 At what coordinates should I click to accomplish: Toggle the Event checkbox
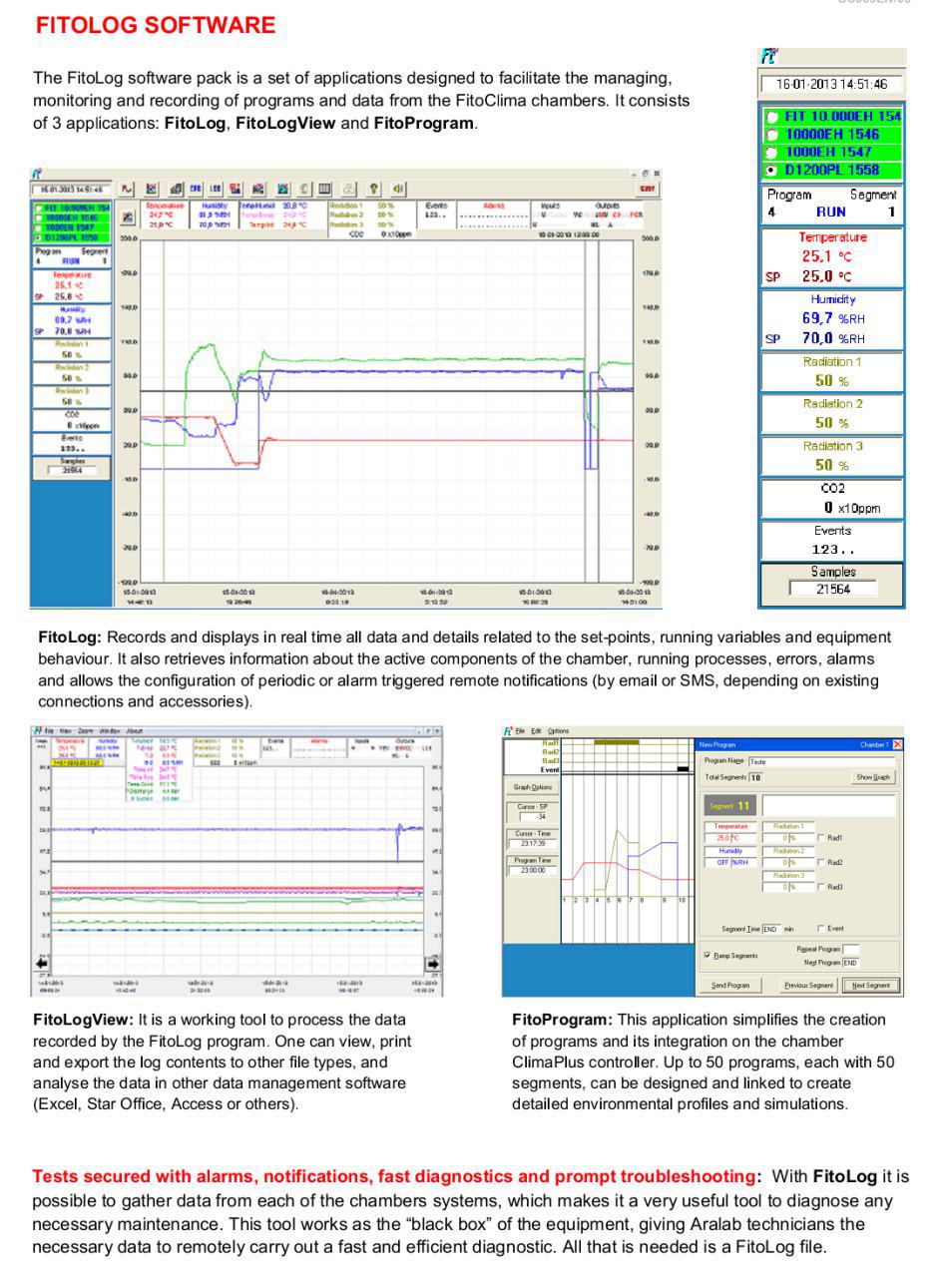[821, 928]
